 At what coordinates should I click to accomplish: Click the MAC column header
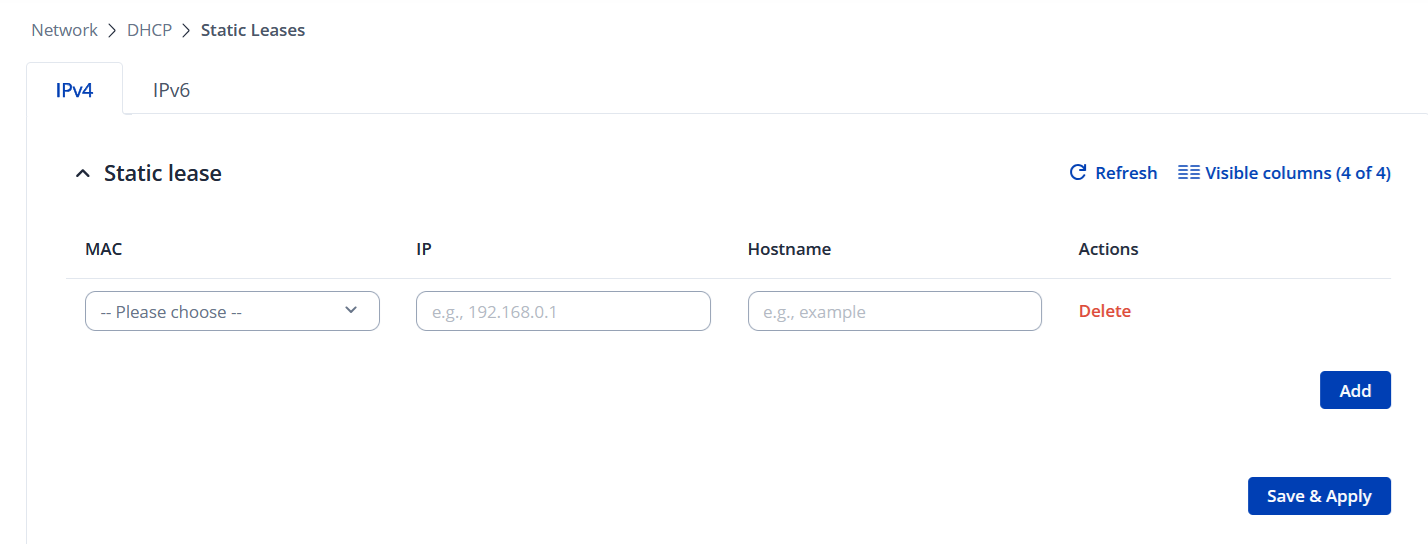[104, 249]
